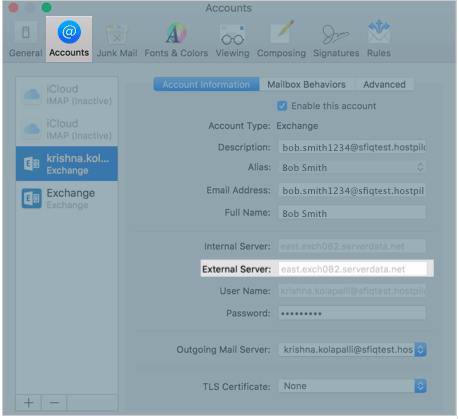Click the Email Address field
The image size is (459, 419).
point(352,190)
